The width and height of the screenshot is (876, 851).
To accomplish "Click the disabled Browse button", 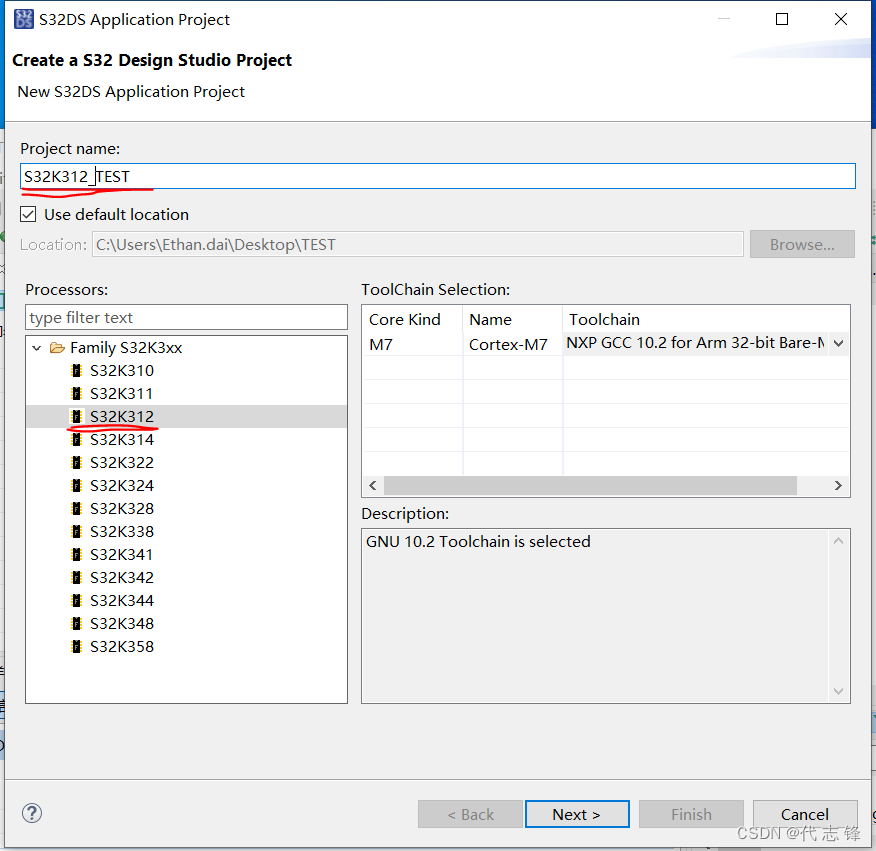I will [x=802, y=244].
